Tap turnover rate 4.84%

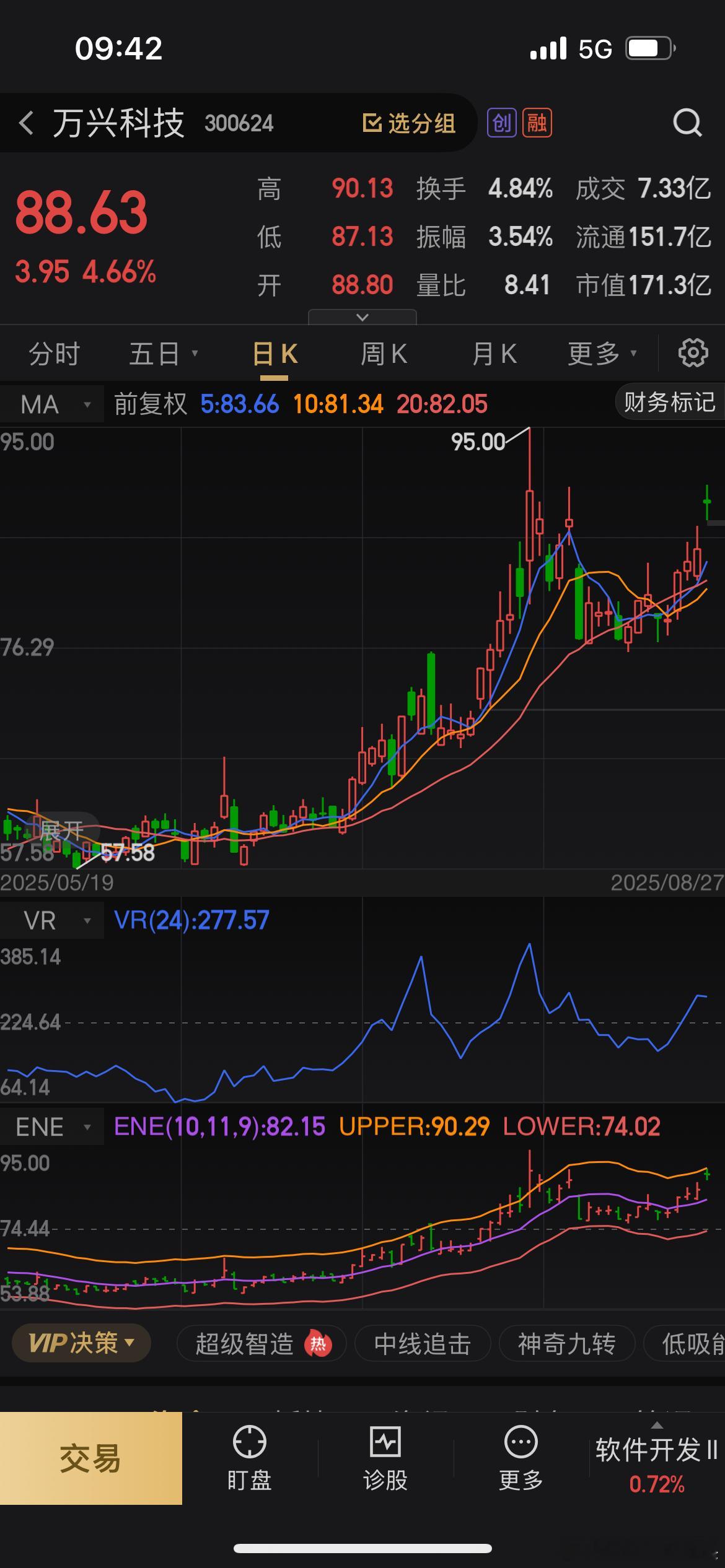[521, 188]
